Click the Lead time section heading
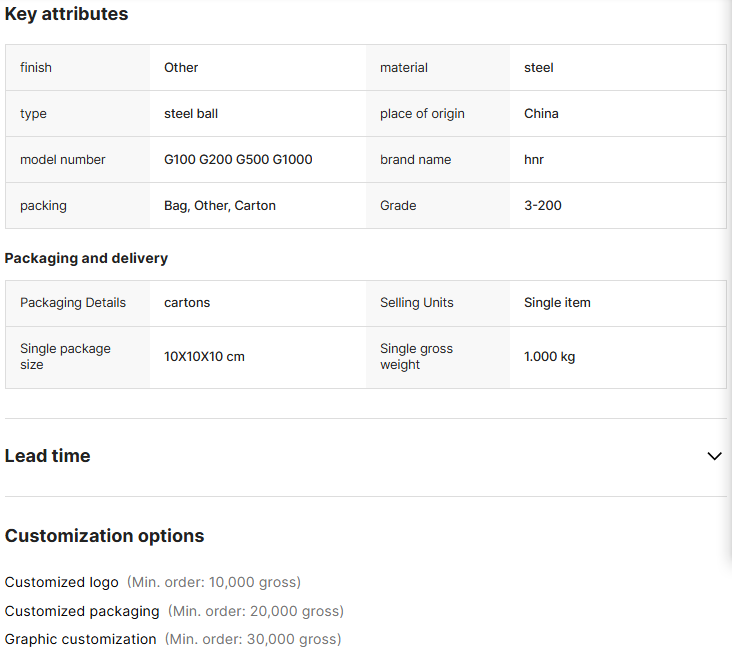732x652 pixels. point(48,456)
